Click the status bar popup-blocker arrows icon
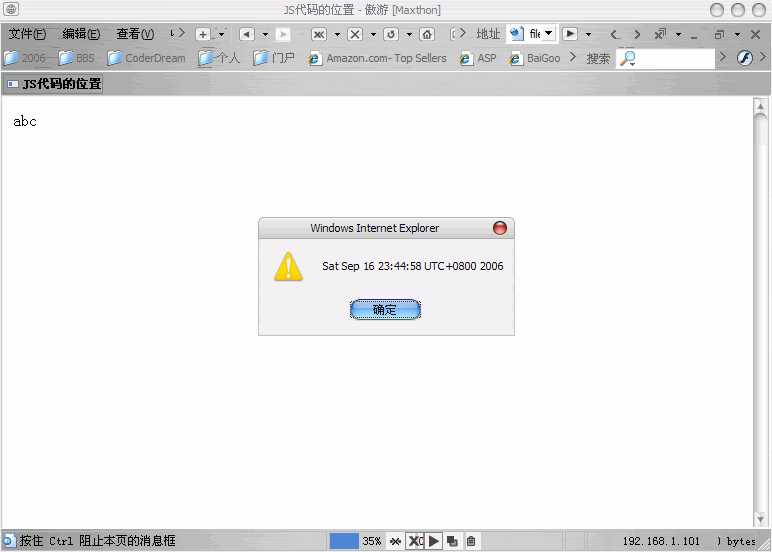The height and width of the screenshot is (552, 772). pos(395,541)
